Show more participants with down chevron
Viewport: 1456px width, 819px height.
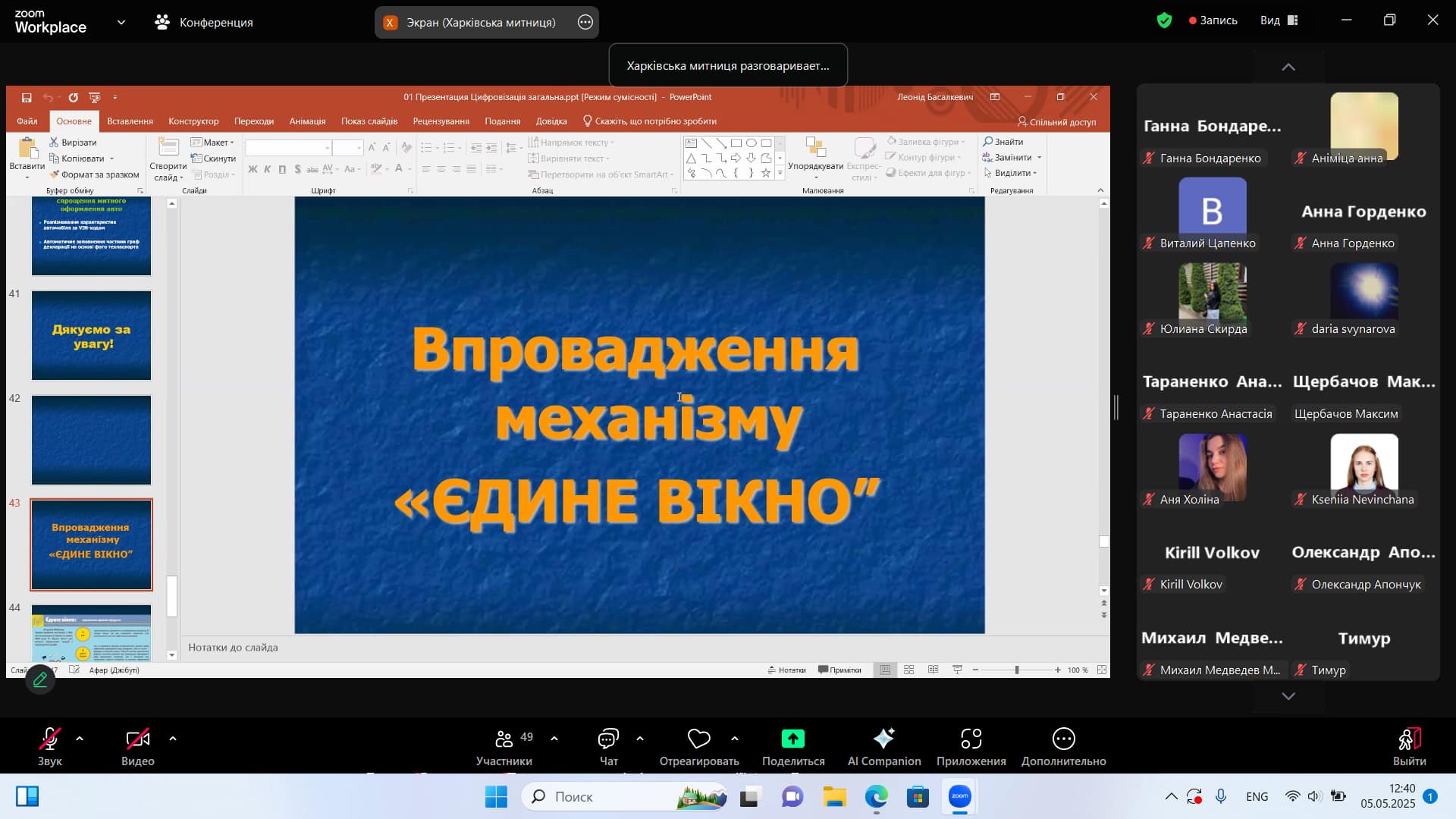(1288, 695)
